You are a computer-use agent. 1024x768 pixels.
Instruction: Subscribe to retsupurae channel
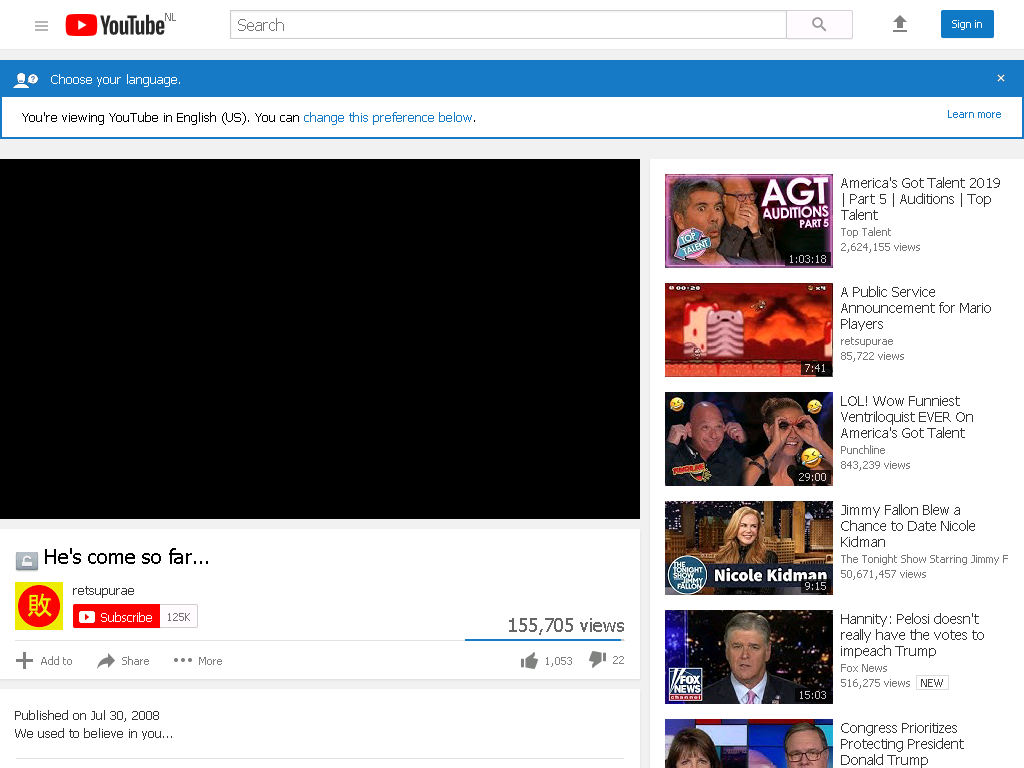(116, 617)
